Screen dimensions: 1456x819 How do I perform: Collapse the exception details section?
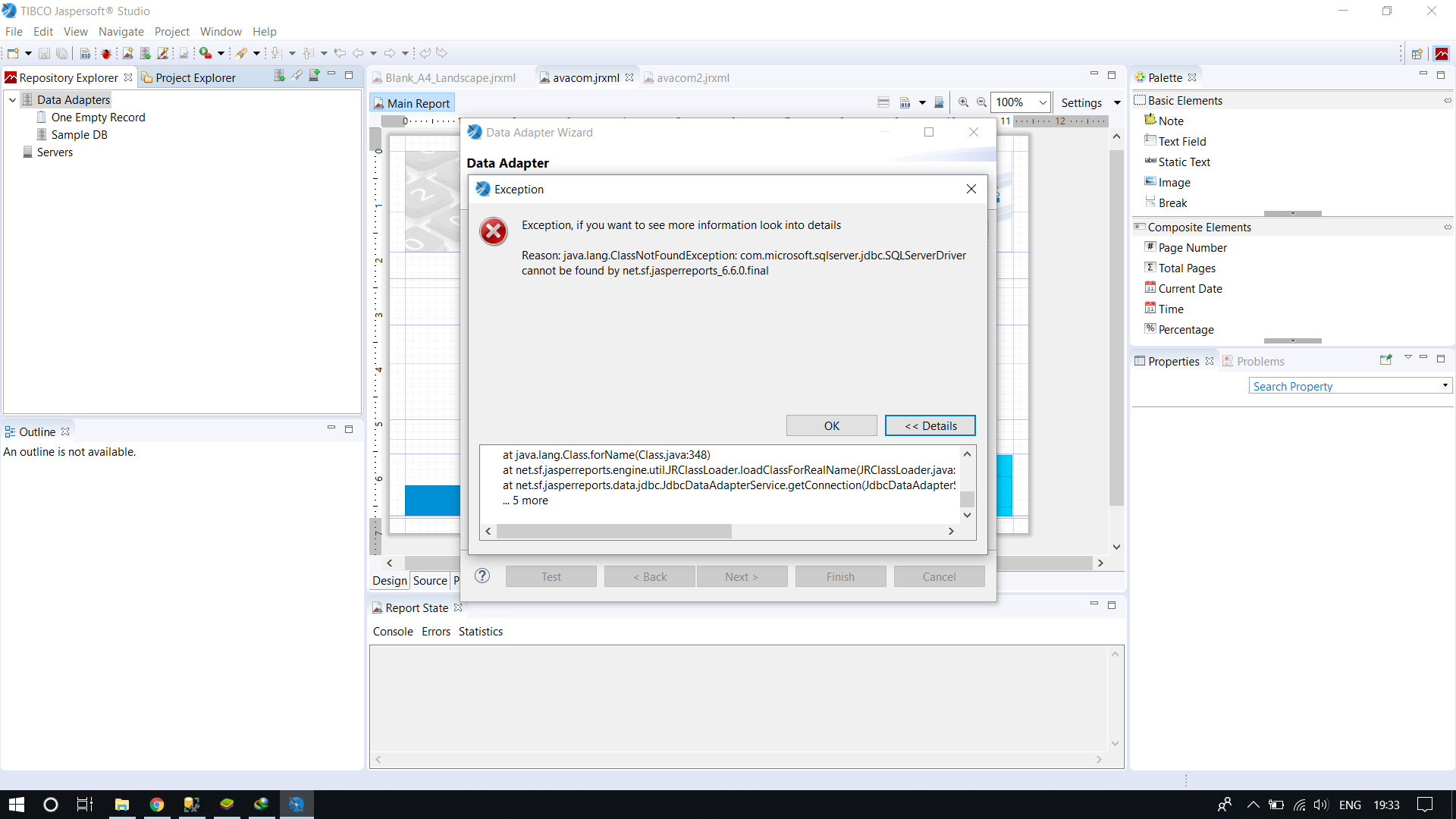(930, 426)
